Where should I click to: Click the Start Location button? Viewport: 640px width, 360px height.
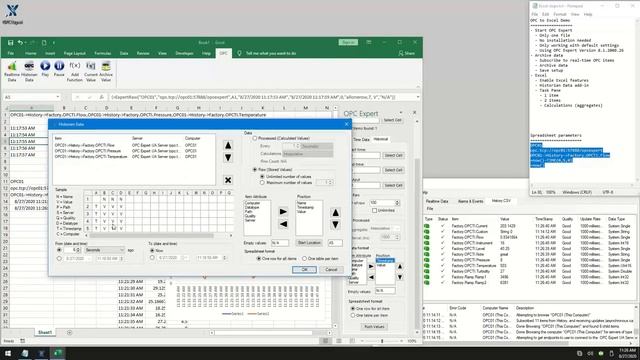pos(309,243)
